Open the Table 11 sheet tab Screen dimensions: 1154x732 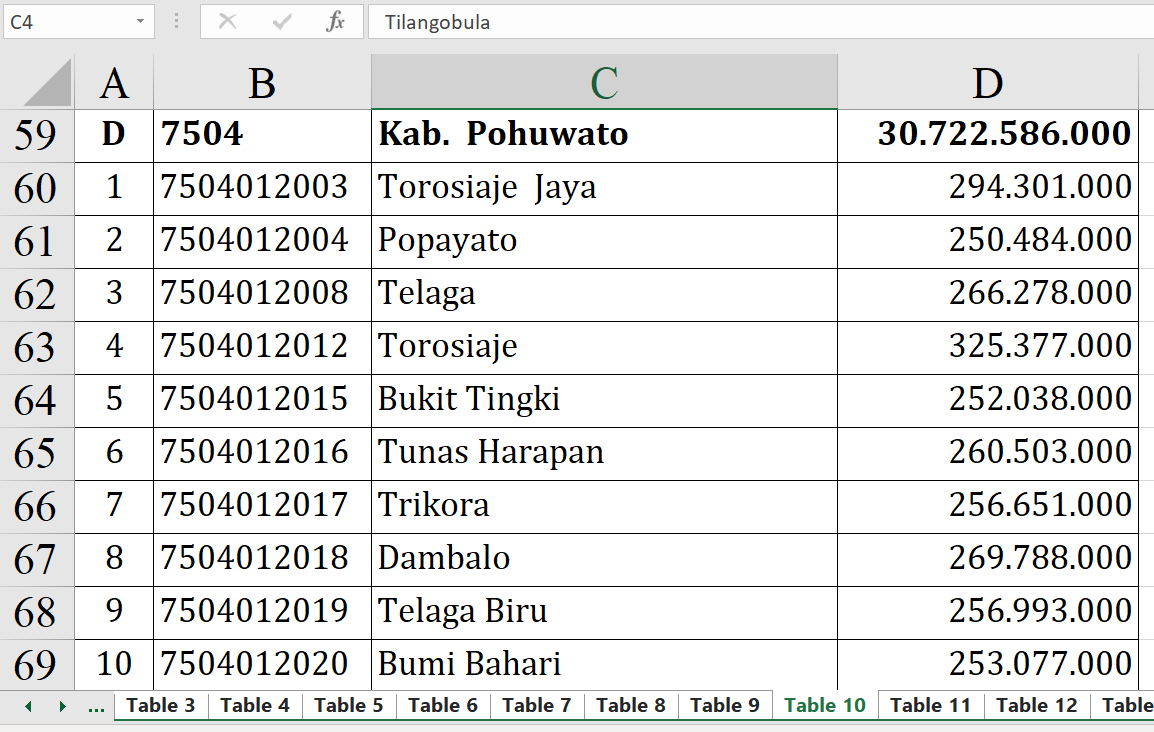click(x=930, y=705)
